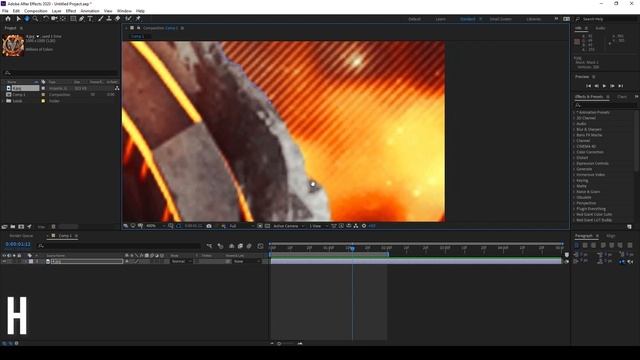Viewport: 640px width, 360px height.
Task: Open the Full resolution dropdown
Action: (241, 226)
